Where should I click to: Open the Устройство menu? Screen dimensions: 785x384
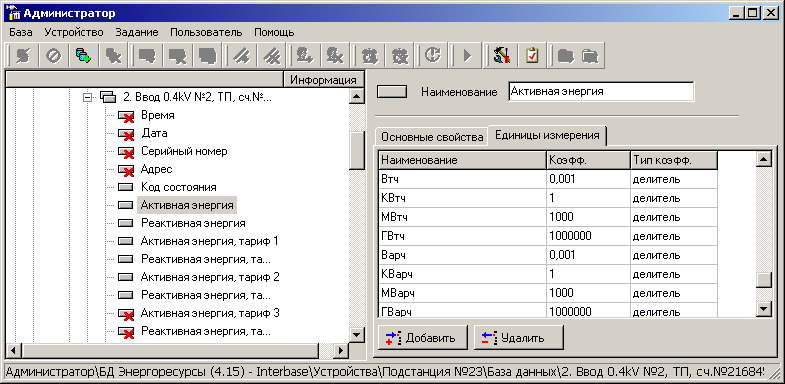74,33
